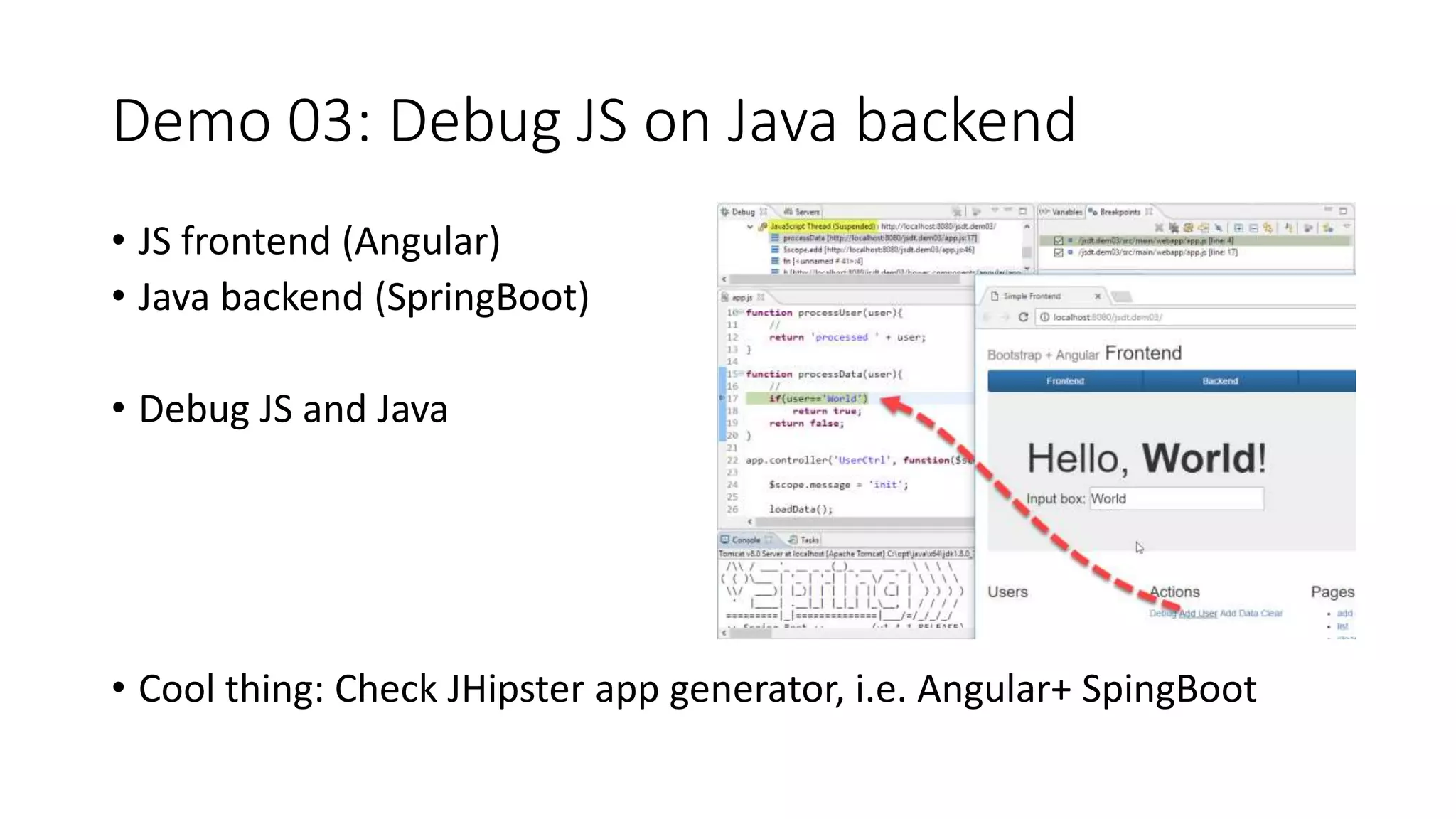
Task: Click the Add User link
Action: [x=1198, y=613]
